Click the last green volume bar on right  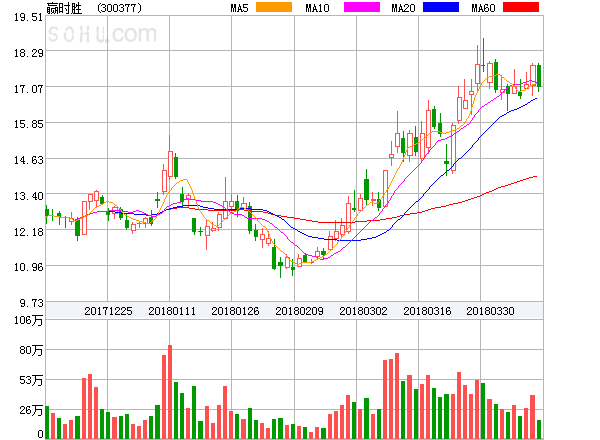pos(539,429)
